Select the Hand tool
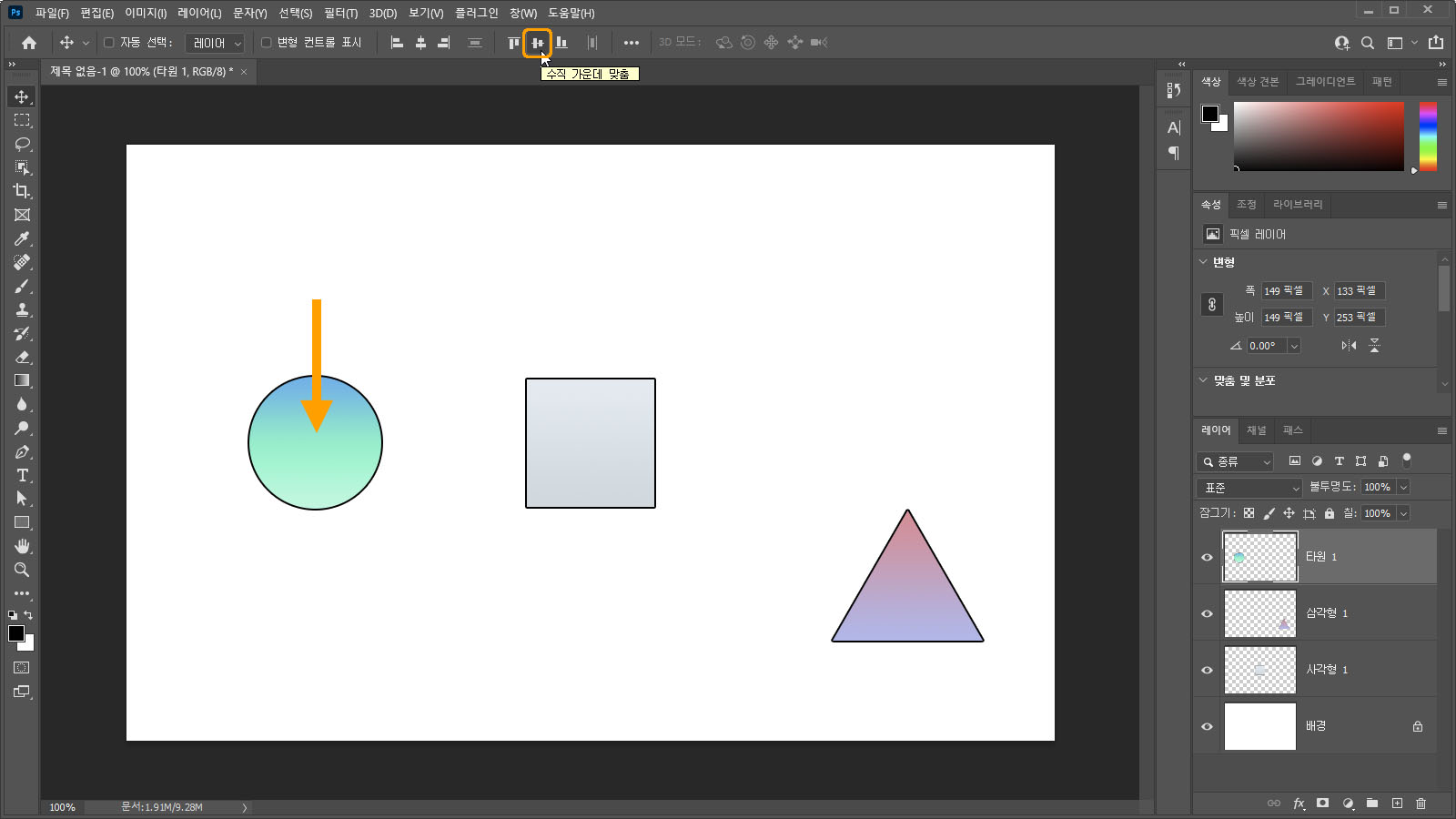The width and height of the screenshot is (1456, 819). [x=22, y=546]
